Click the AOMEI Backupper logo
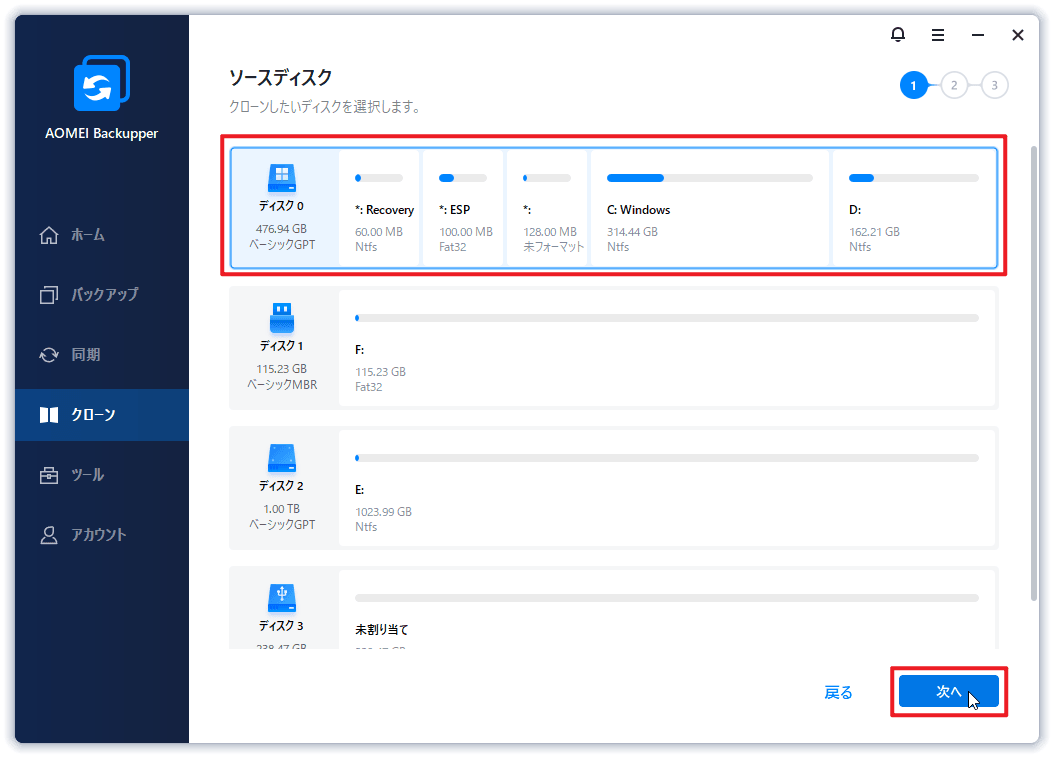 coord(102,83)
